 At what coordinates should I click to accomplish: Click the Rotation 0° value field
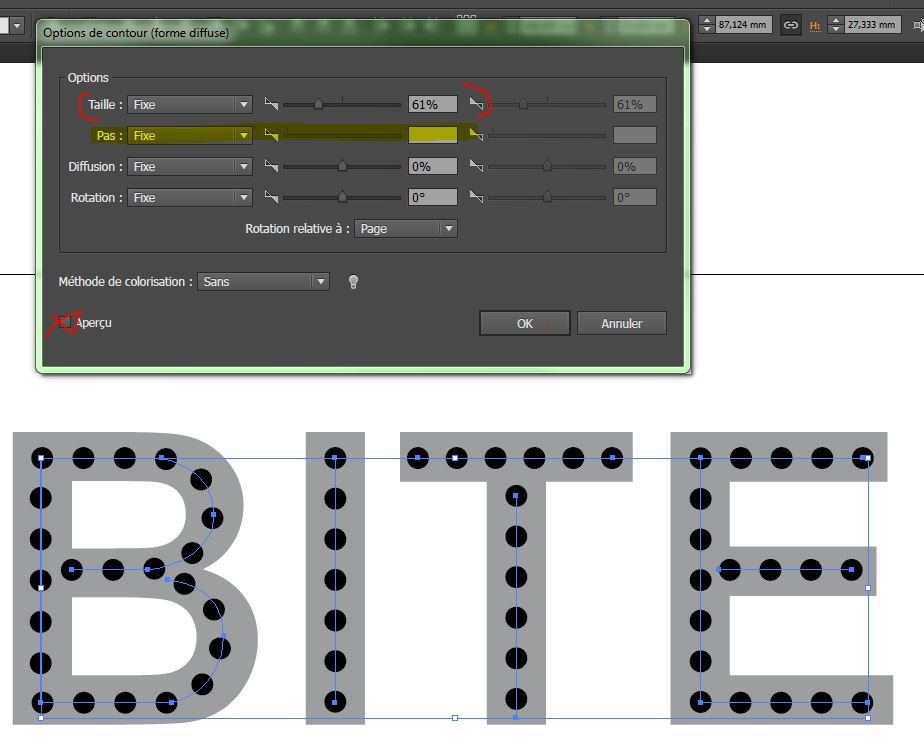432,198
